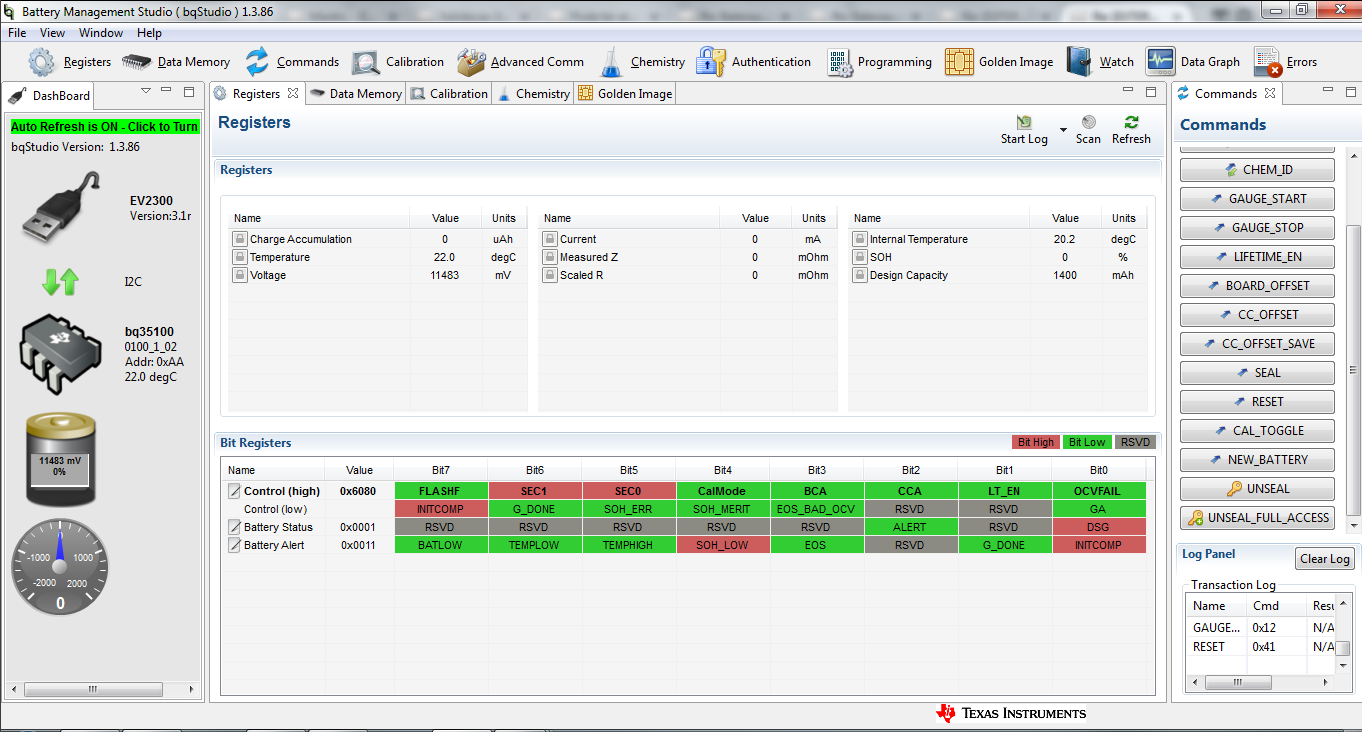Image resolution: width=1362 pixels, height=732 pixels.
Task: Send the GAUGE_START command
Action: click(x=1257, y=199)
